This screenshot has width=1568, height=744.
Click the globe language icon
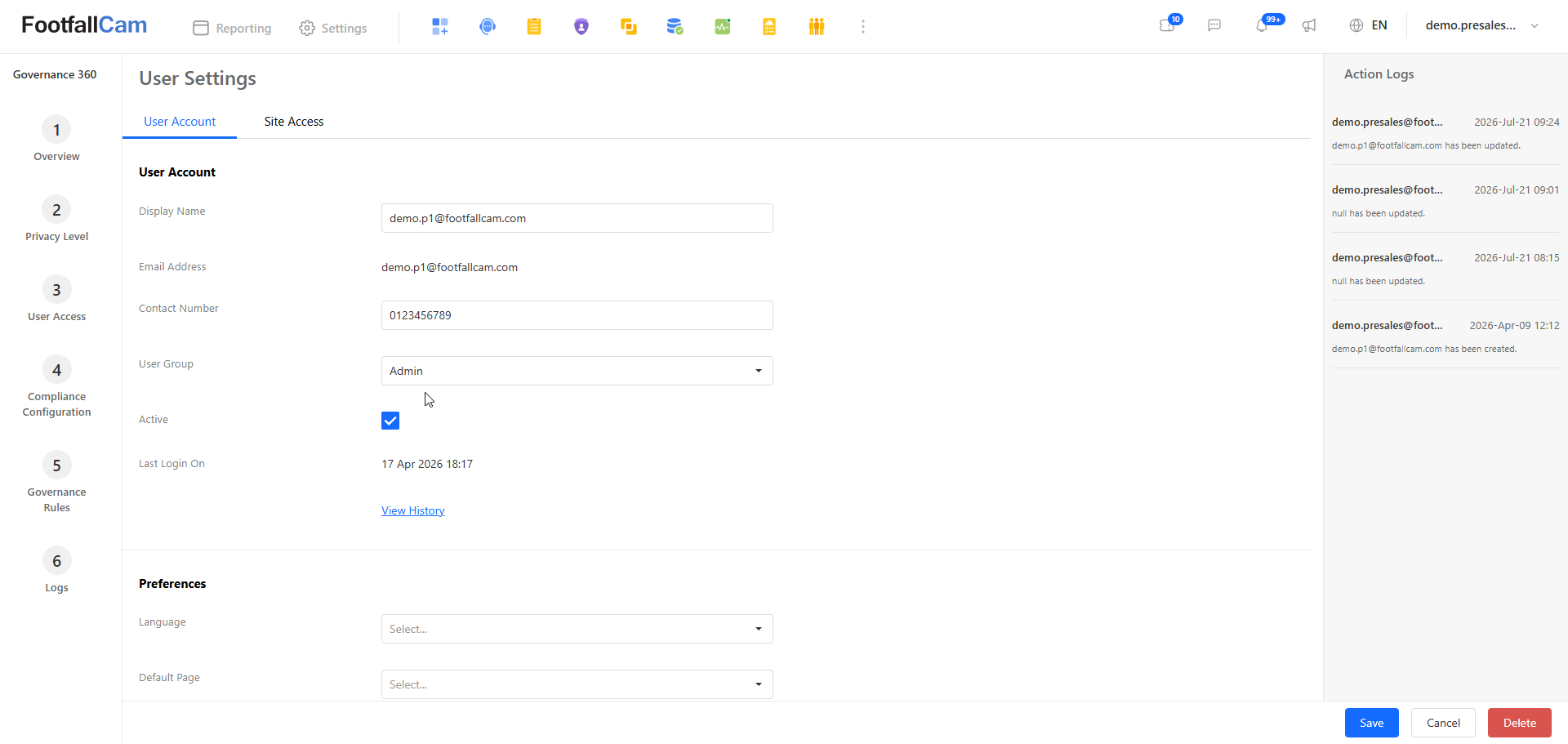coord(1356,25)
